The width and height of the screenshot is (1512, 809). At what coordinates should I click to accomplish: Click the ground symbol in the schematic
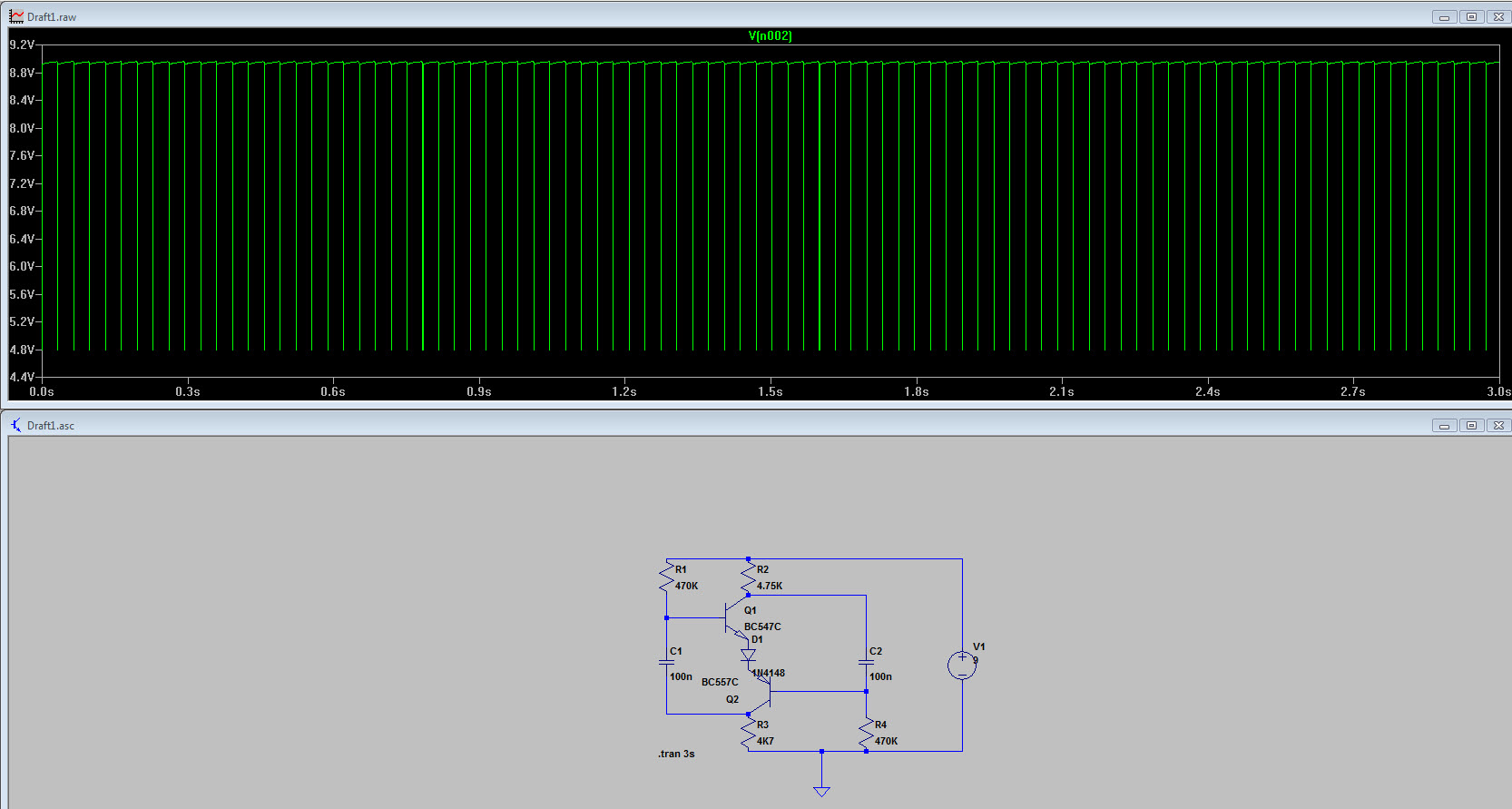pos(821,791)
